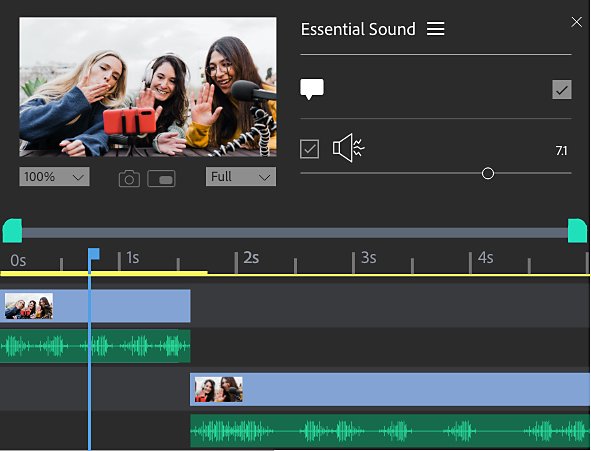
Task: Open the Full playback resolution dropdown
Action: [241, 177]
